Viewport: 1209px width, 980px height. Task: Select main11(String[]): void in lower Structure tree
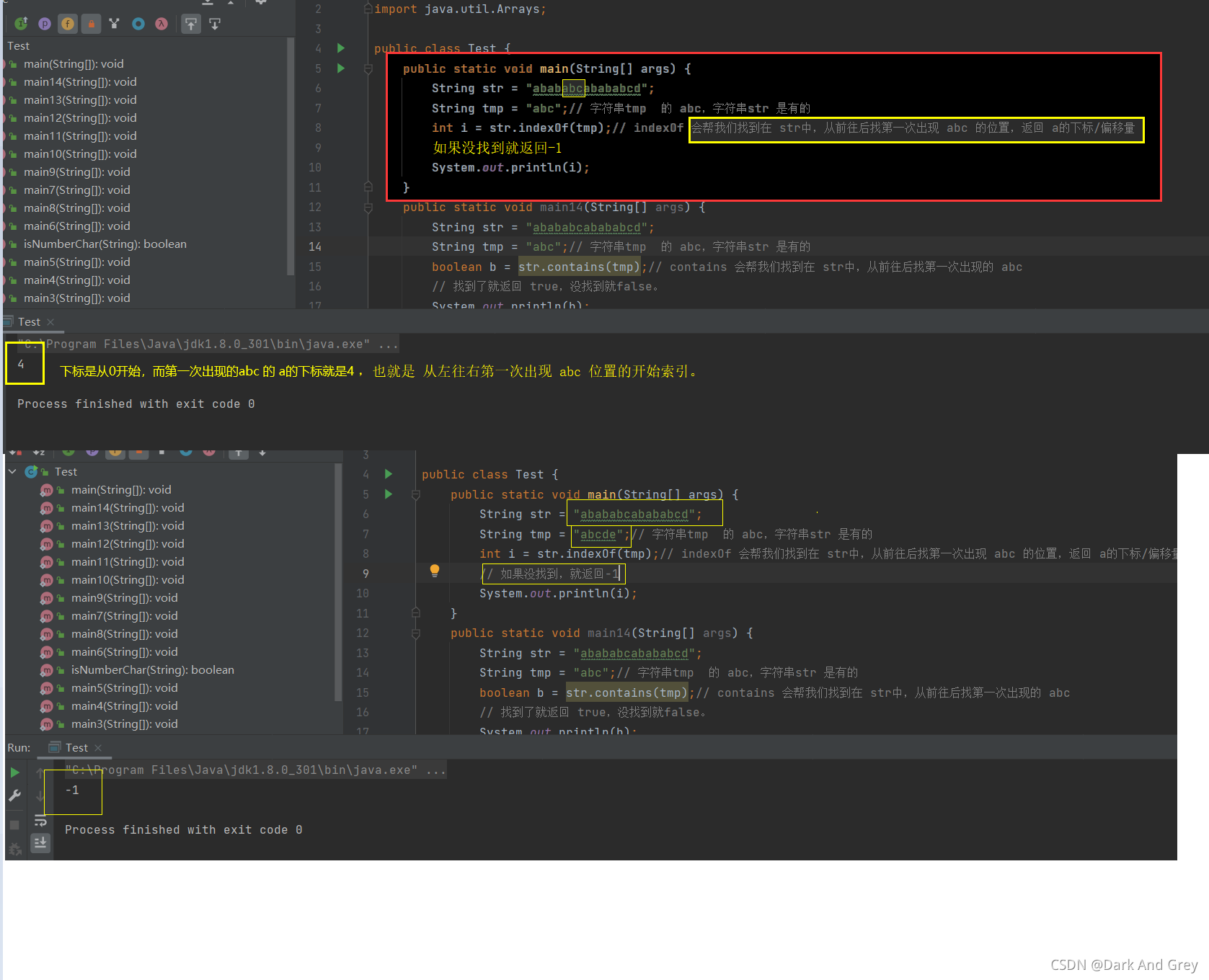[x=128, y=562]
